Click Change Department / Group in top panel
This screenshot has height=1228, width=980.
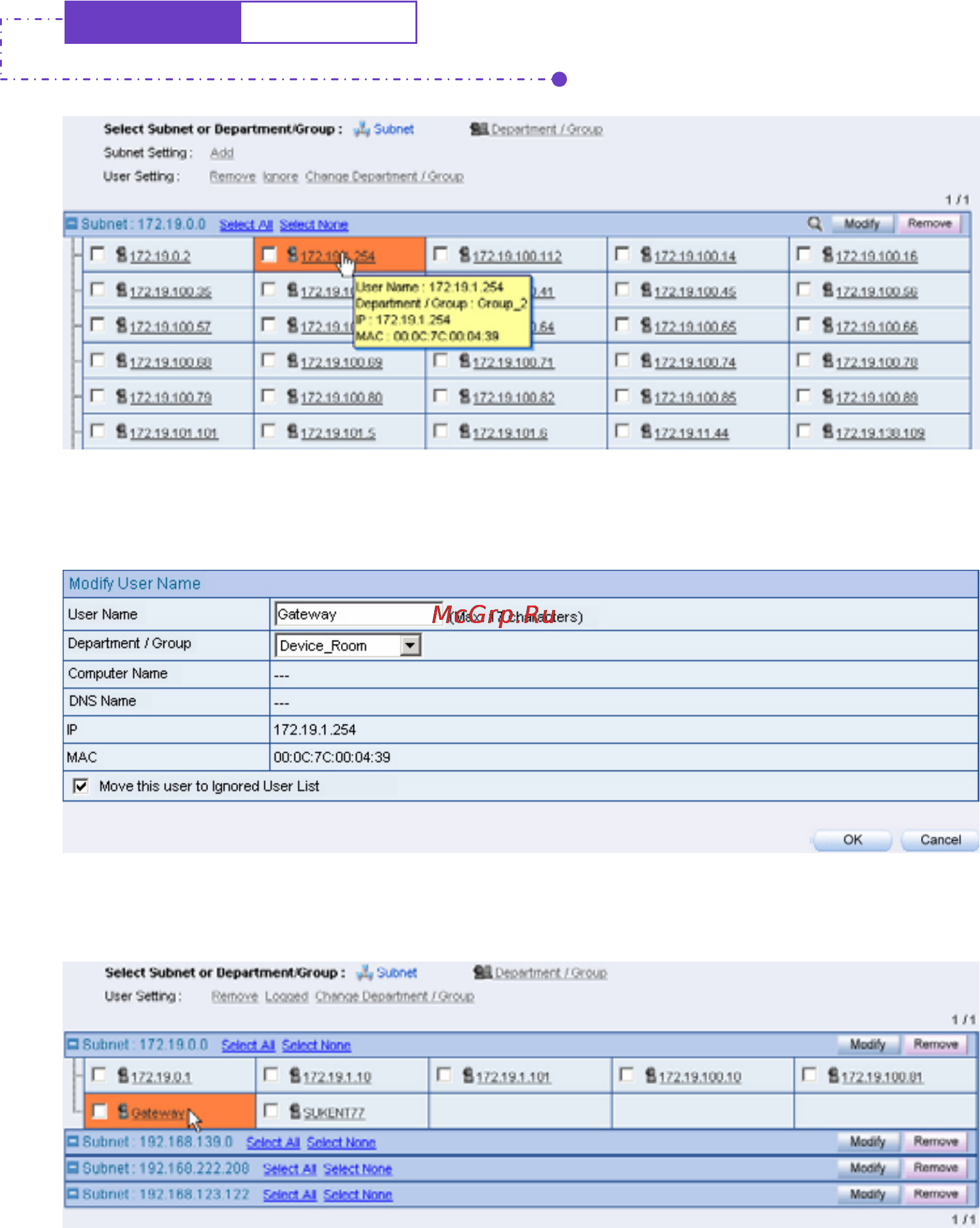(384, 177)
